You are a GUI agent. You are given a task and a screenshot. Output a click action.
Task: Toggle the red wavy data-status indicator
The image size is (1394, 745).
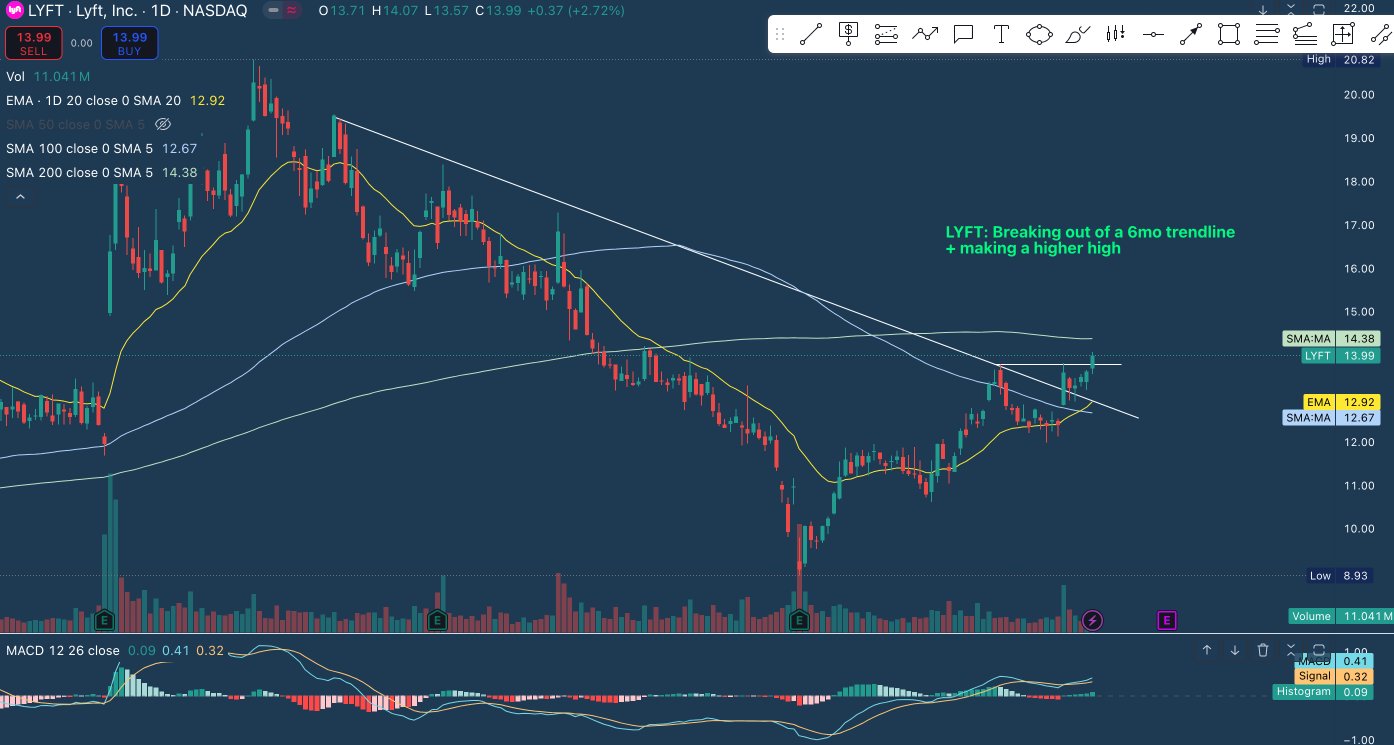click(x=291, y=11)
